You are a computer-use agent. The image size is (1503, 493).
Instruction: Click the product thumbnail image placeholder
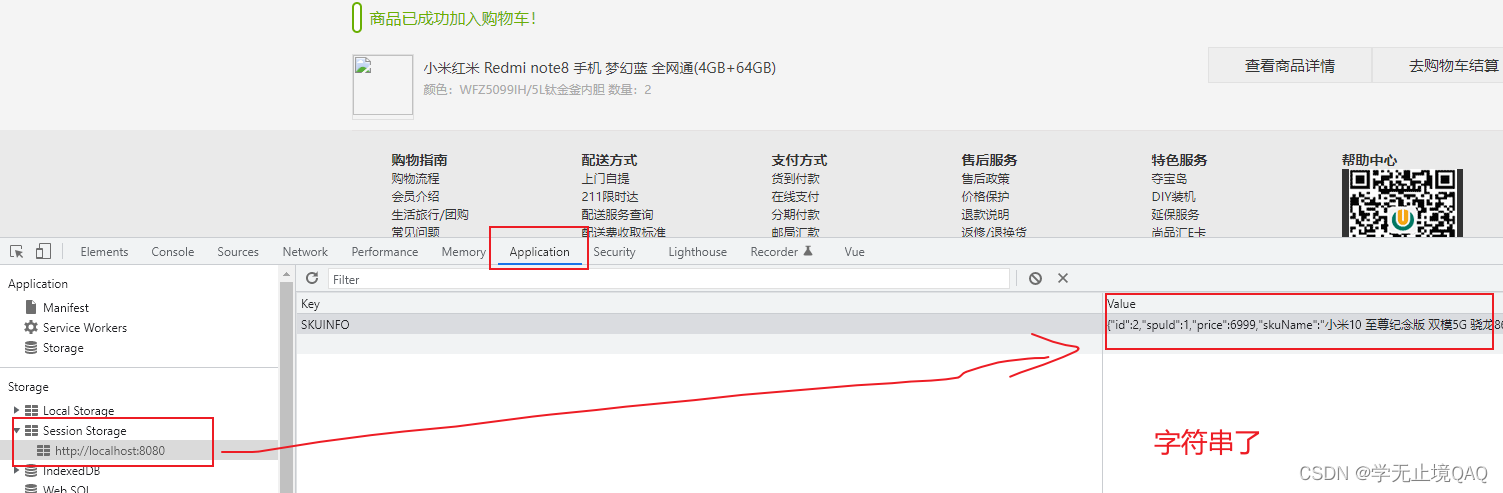coord(383,86)
